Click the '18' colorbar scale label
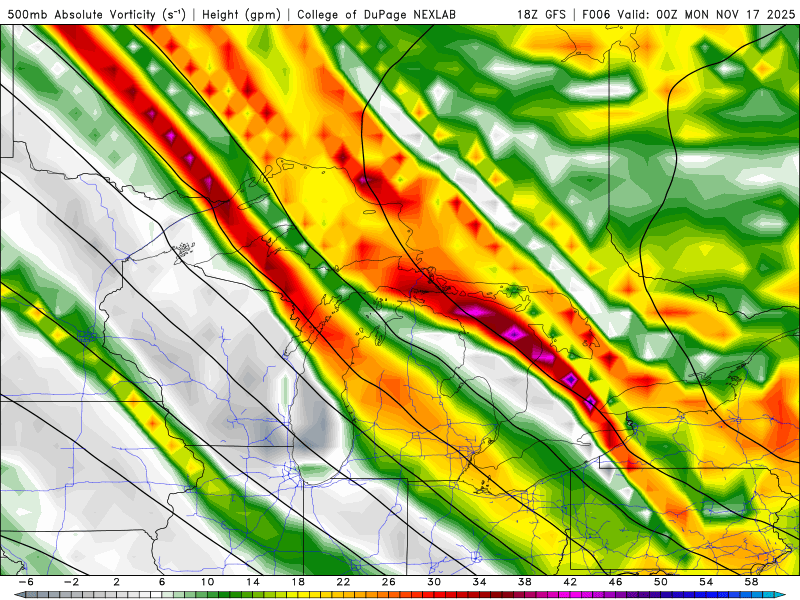 coord(298,582)
